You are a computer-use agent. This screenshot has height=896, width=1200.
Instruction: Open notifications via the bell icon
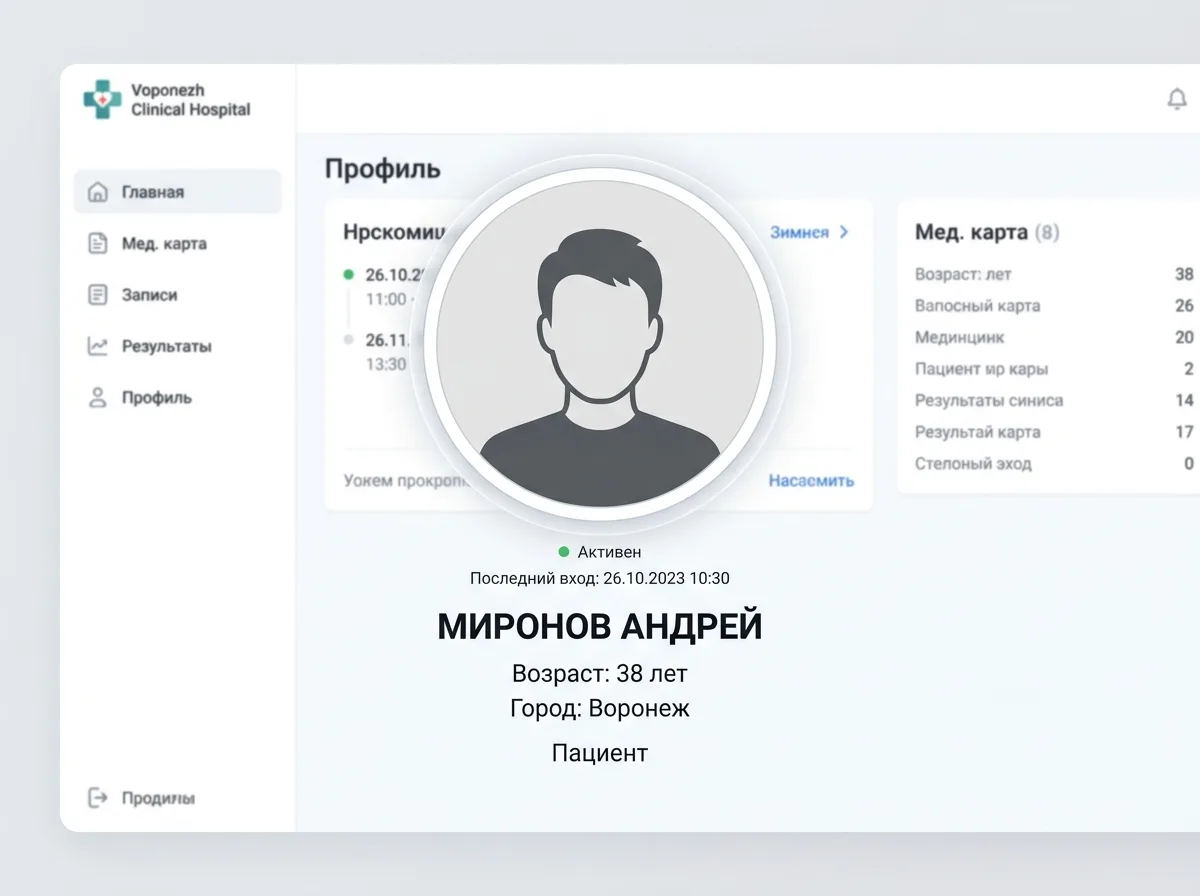(x=1177, y=99)
